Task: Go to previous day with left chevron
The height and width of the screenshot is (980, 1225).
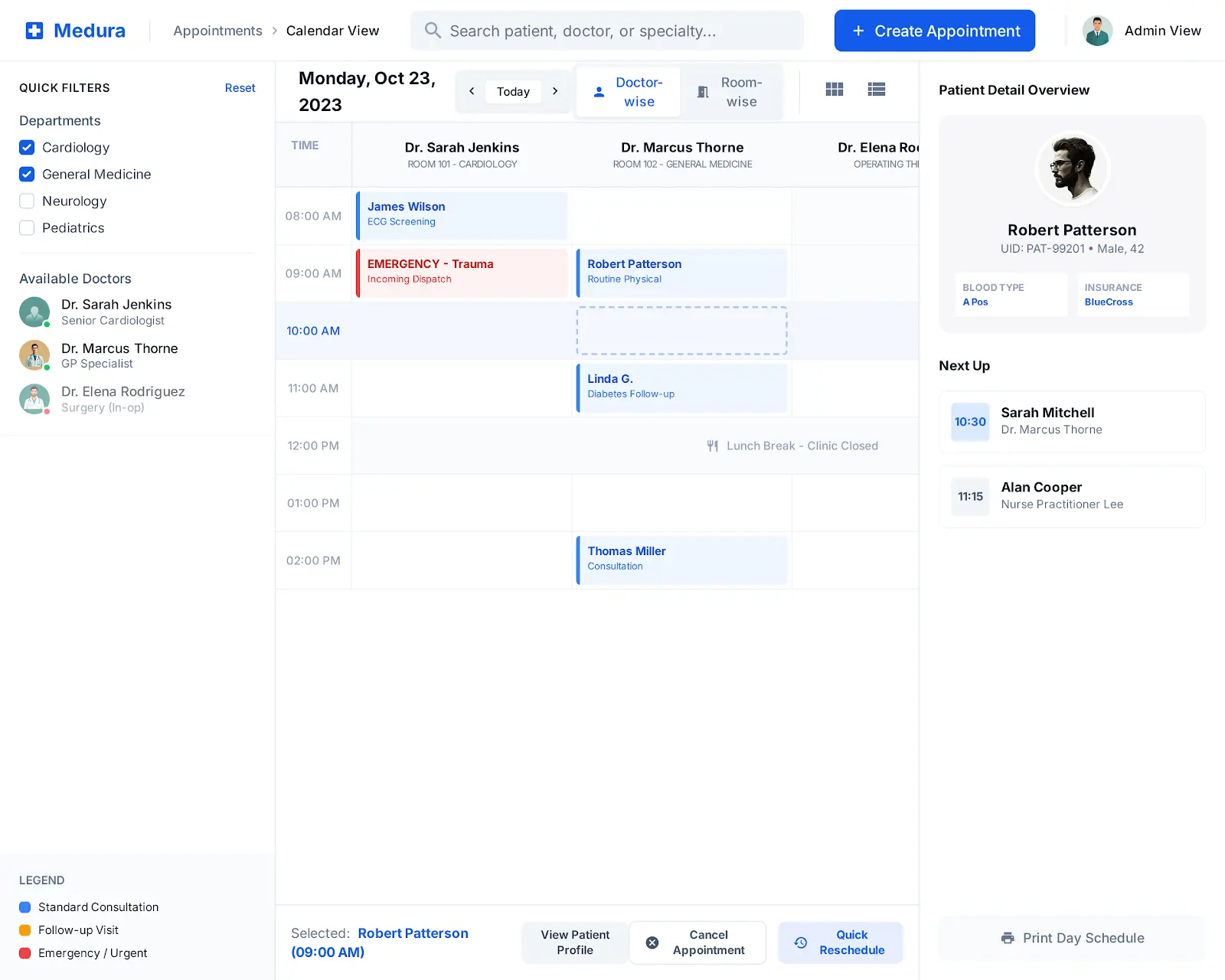Action: tap(472, 91)
